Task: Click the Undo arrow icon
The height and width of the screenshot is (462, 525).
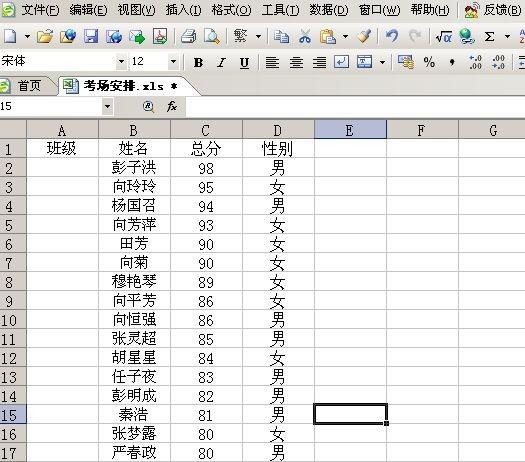Action: 392,36
